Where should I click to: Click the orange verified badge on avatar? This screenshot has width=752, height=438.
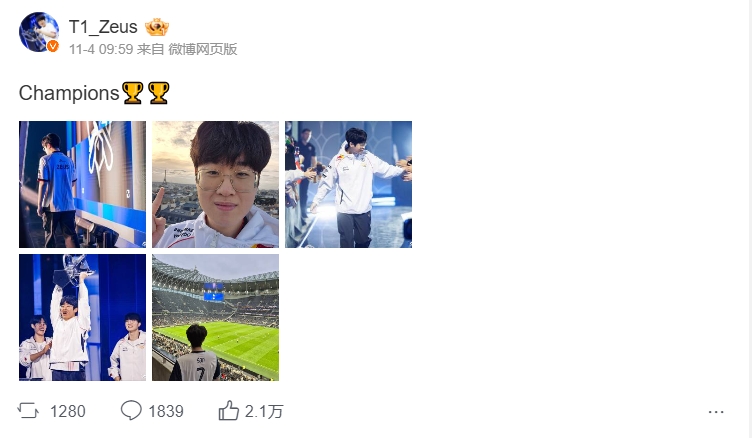(x=53, y=46)
